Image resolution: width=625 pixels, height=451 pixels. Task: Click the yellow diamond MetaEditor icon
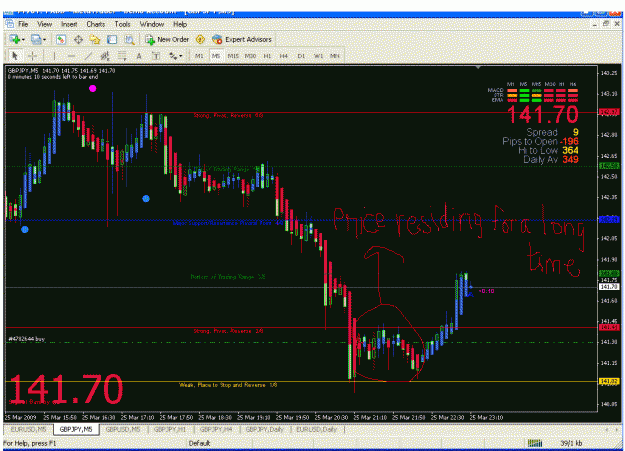(x=200, y=39)
